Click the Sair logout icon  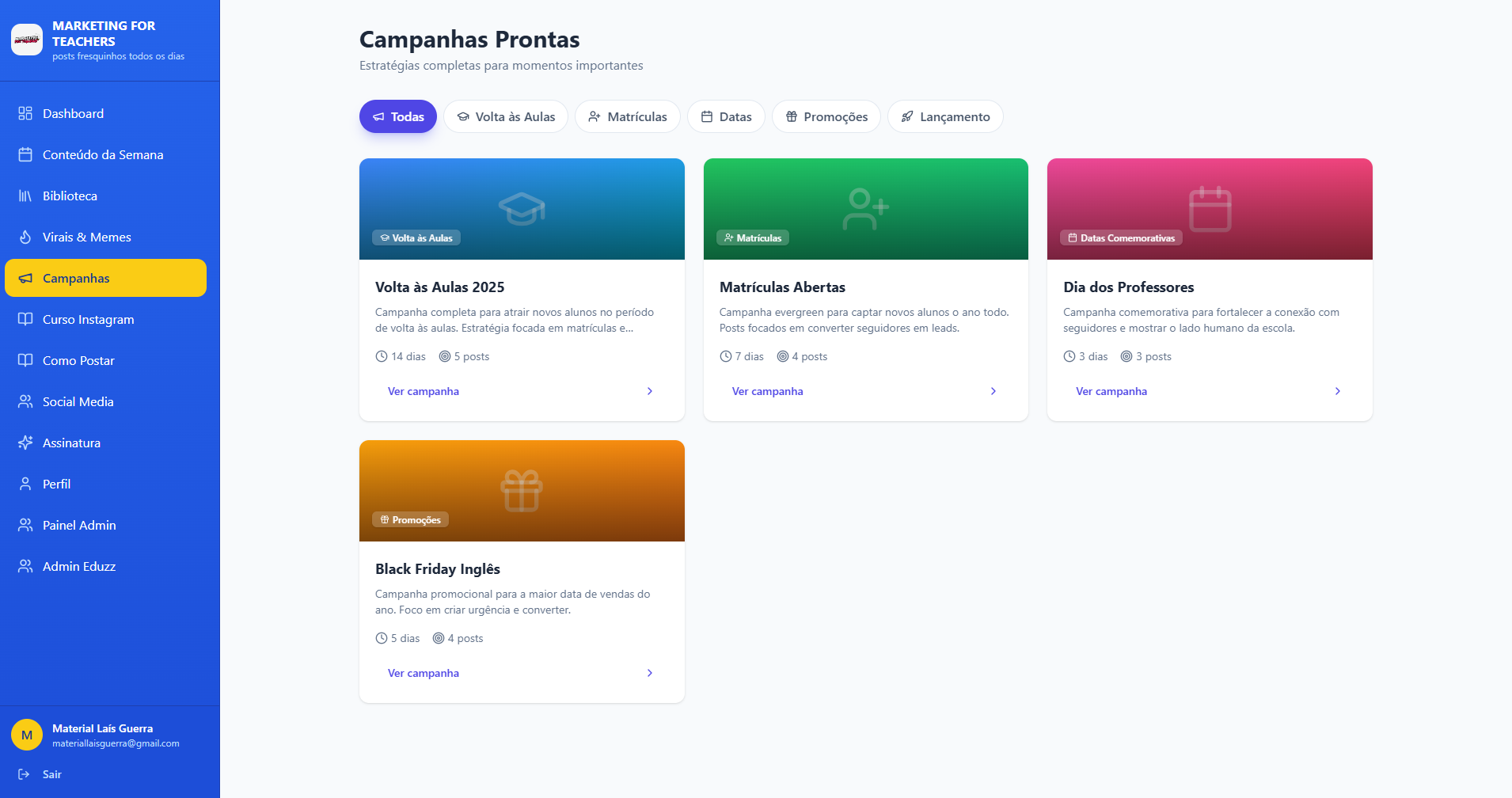coord(24,774)
